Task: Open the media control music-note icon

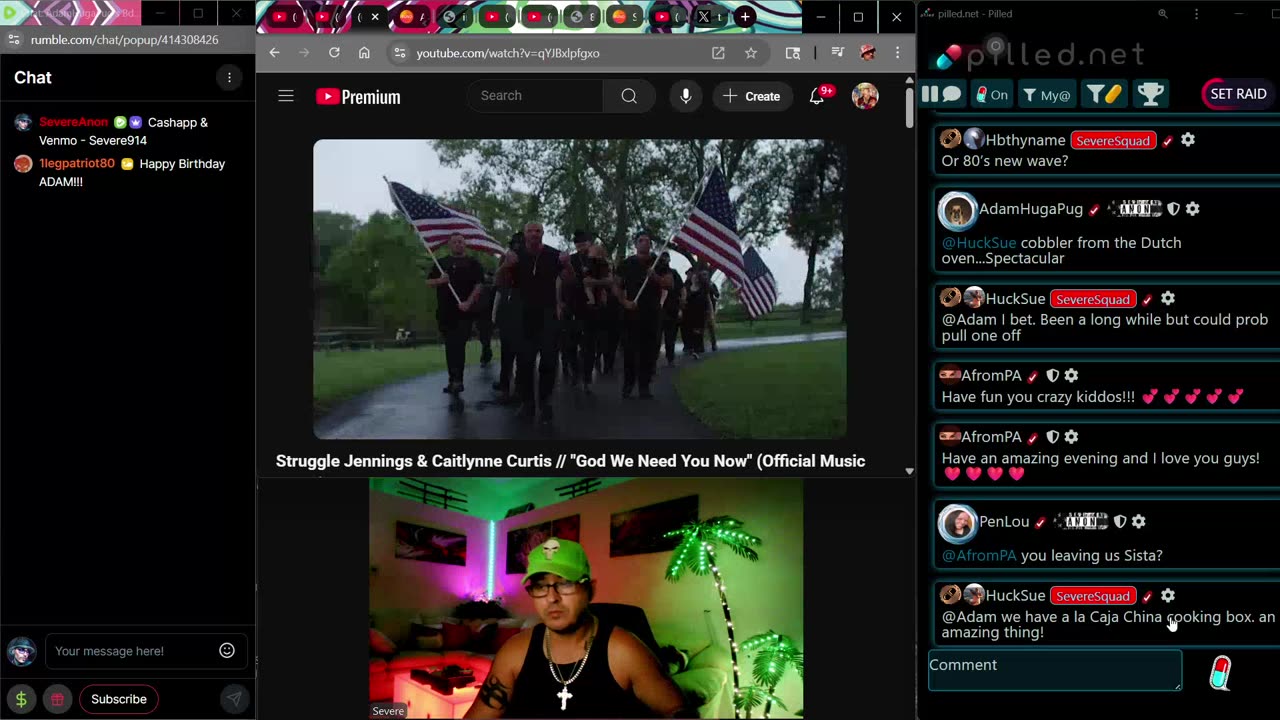Action: pos(838,53)
